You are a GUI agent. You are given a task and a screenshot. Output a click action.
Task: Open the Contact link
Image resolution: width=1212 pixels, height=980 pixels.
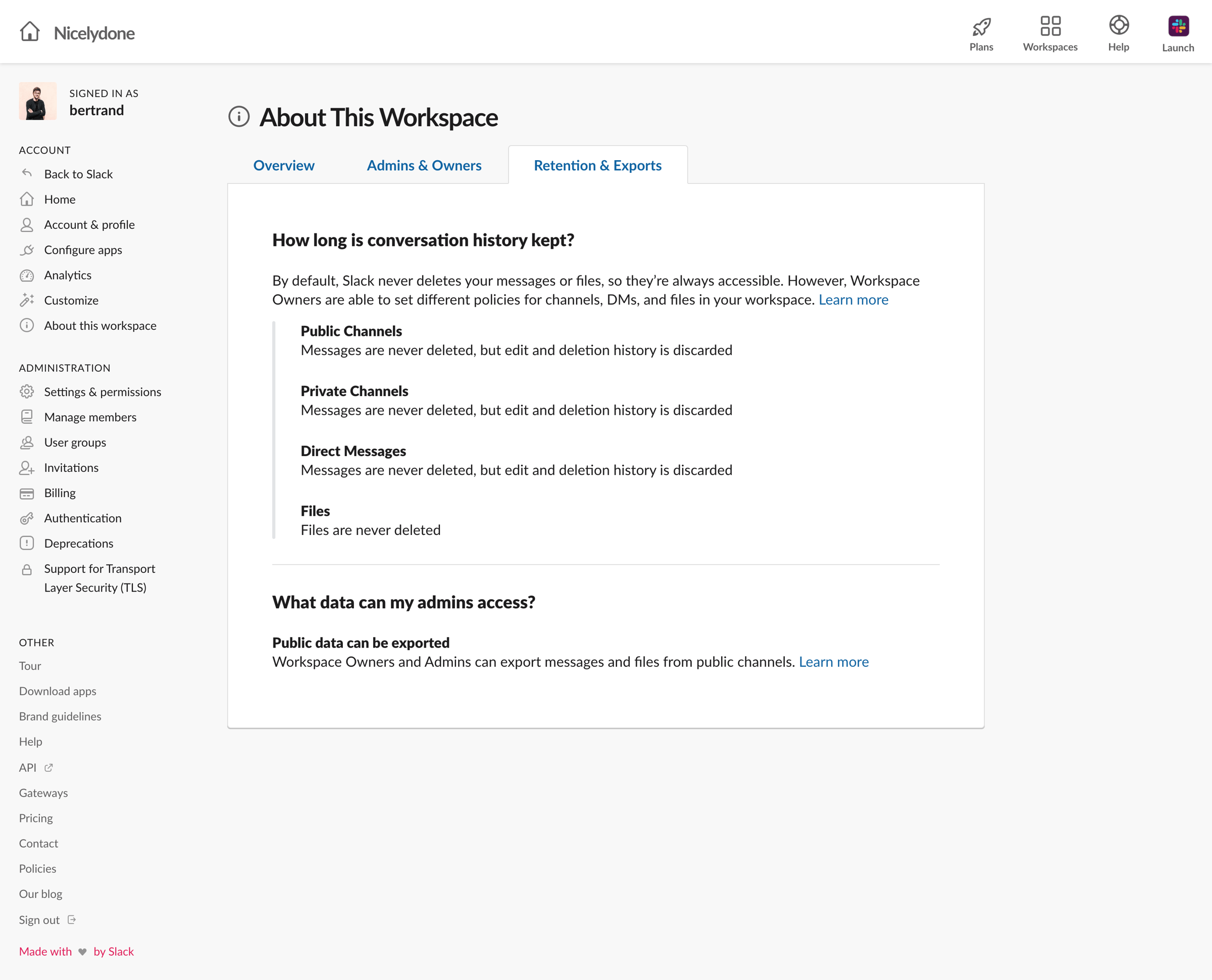38,844
